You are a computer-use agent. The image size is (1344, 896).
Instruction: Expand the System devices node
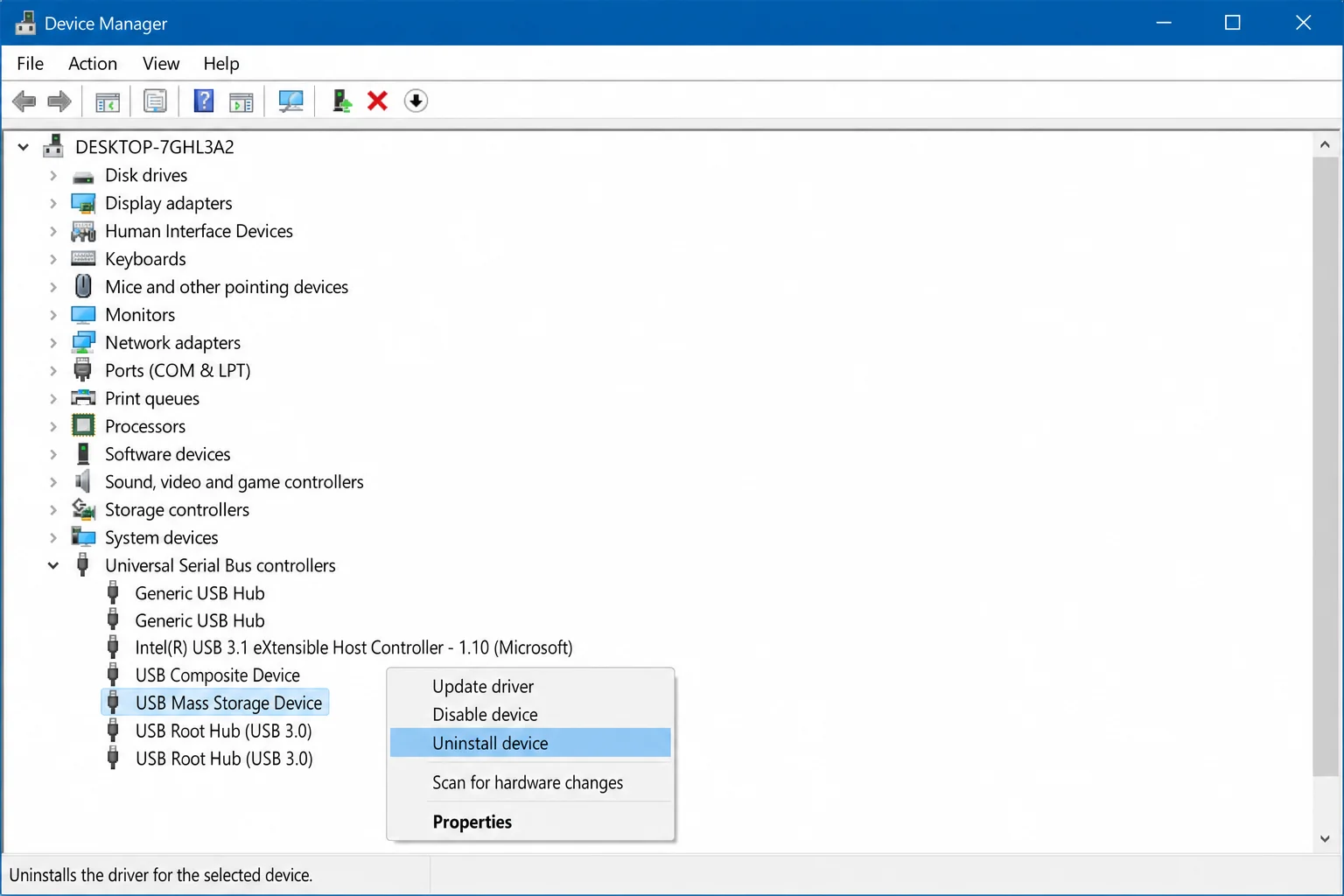coord(53,538)
